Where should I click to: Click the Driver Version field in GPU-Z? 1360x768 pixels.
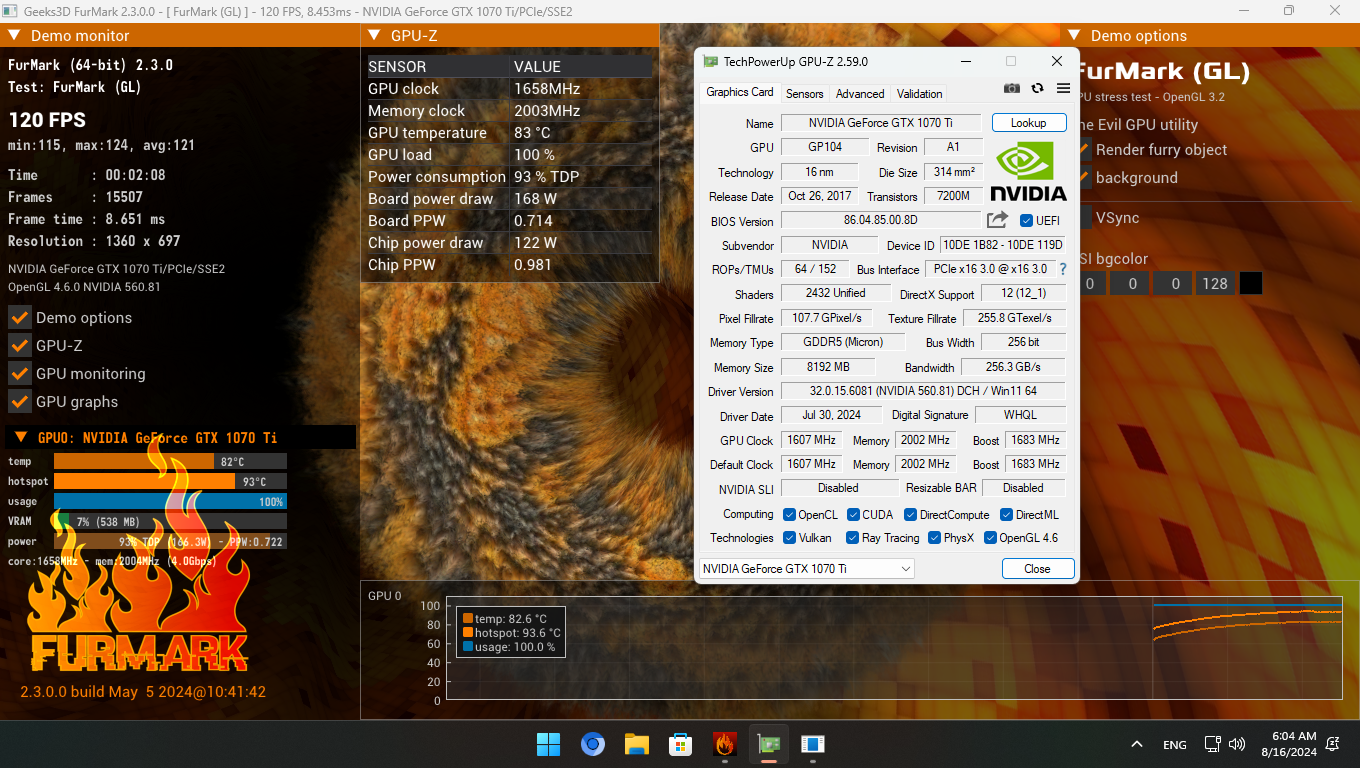click(x=923, y=391)
